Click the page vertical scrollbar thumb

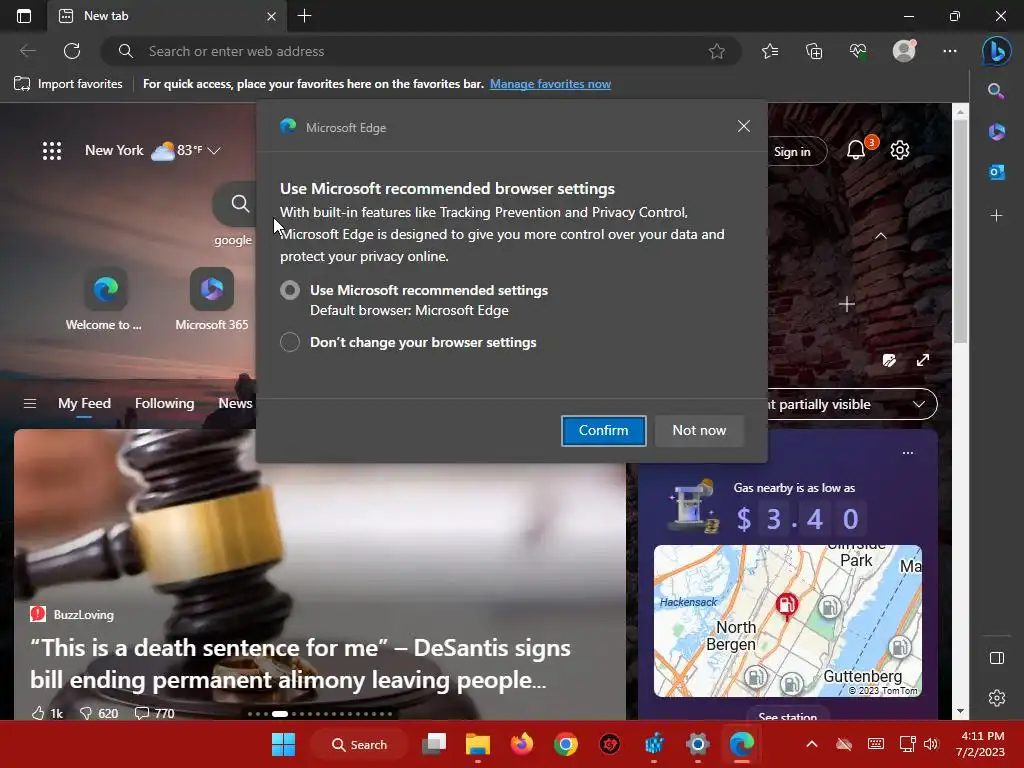[960, 231]
